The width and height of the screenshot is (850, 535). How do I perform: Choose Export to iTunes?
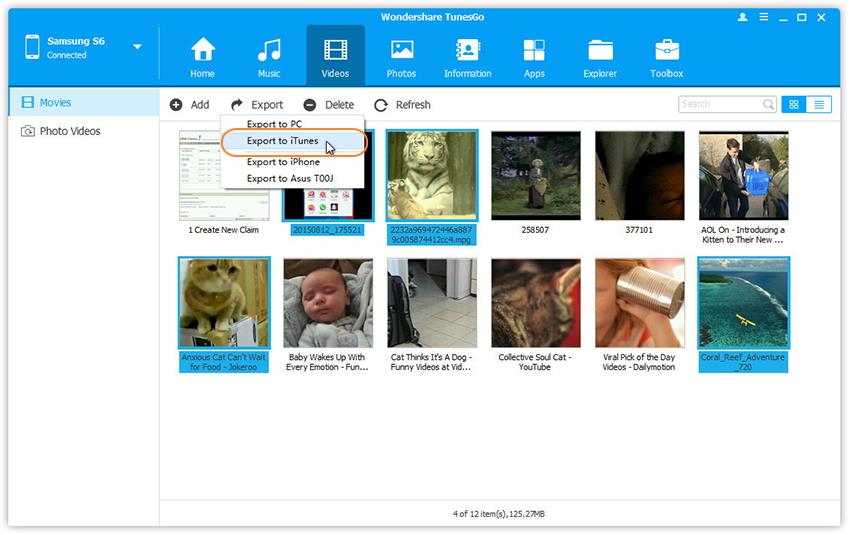[282, 141]
